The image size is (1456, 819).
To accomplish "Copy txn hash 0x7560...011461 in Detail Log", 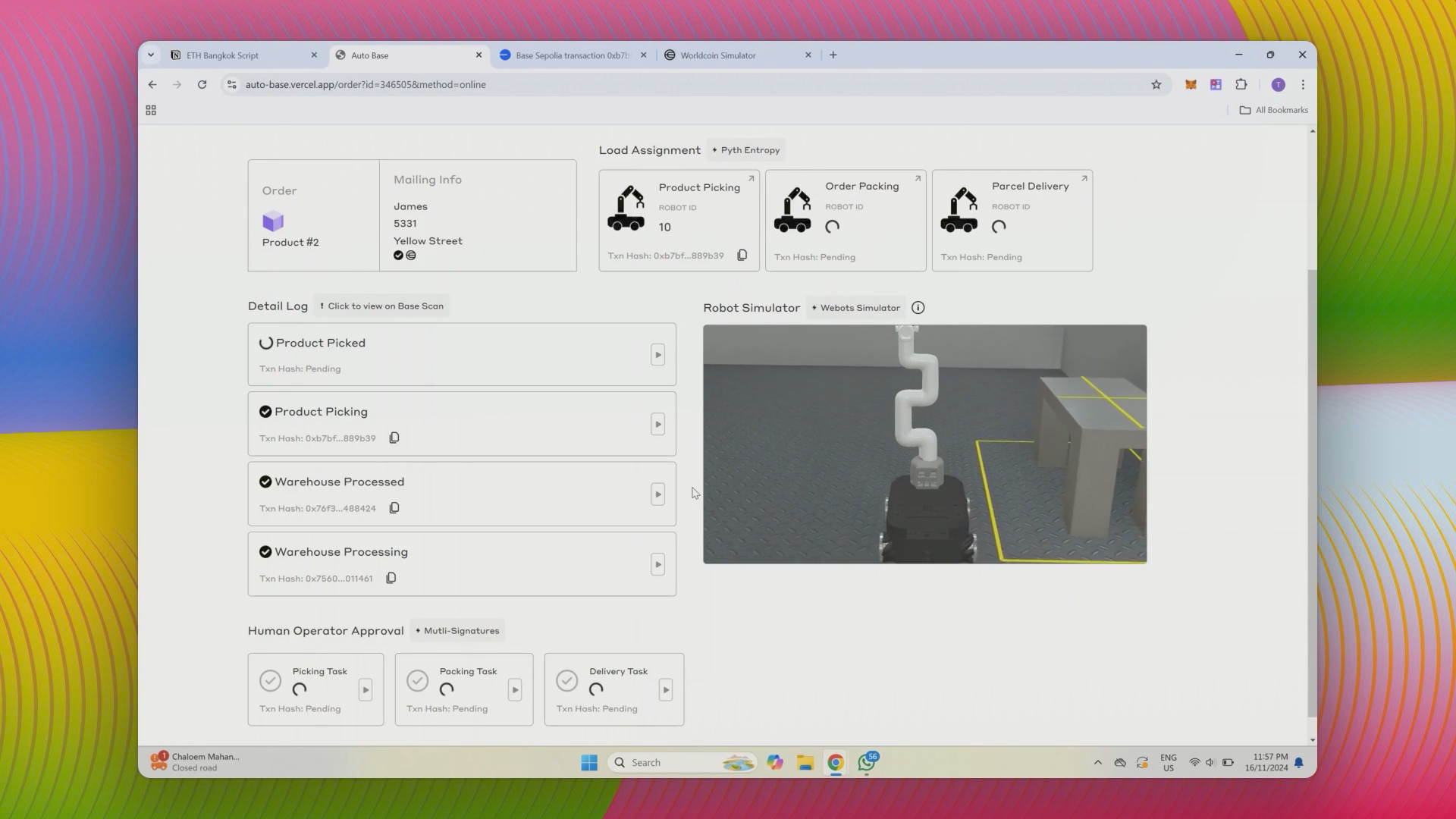I will (x=391, y=578).
